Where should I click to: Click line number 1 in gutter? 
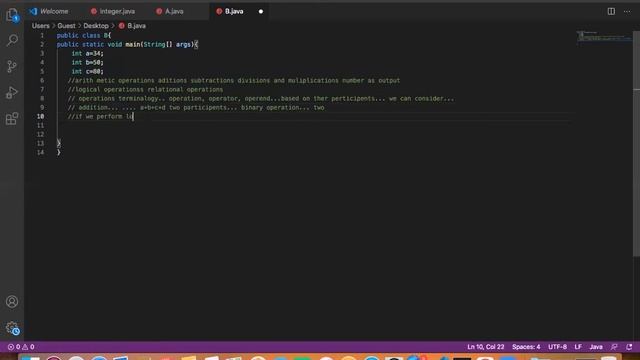point(42,36)
